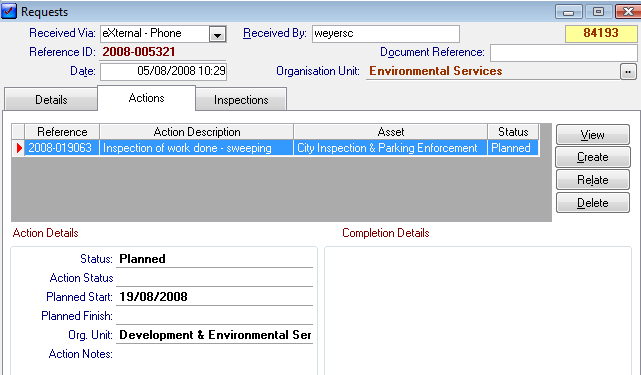
Task: Click the empty Planned Finish field
Action: point(214,316)
